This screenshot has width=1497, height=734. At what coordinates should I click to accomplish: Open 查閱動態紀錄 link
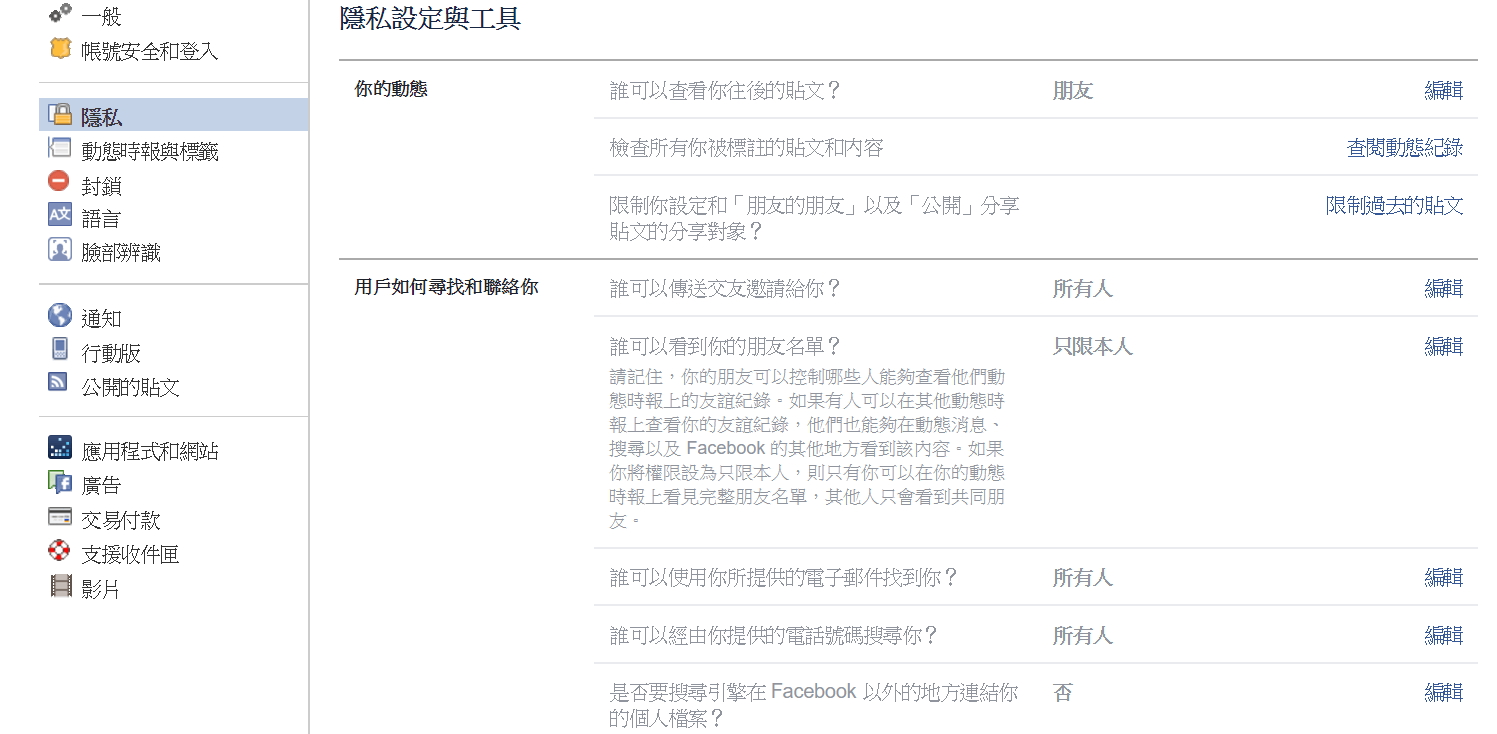(x=1404, y=149)
